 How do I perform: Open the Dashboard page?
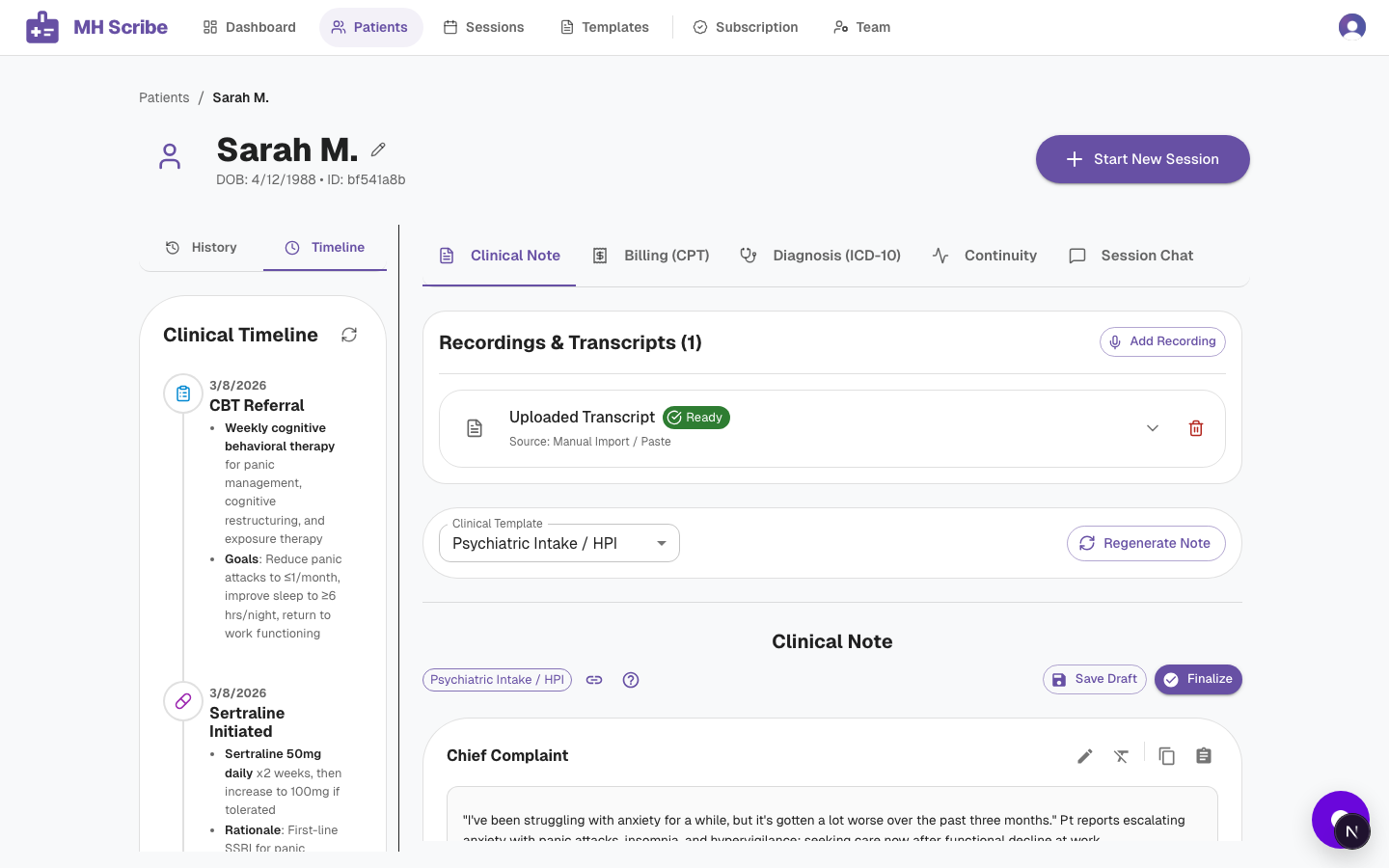pyautogui.click(x=250, y=27)
